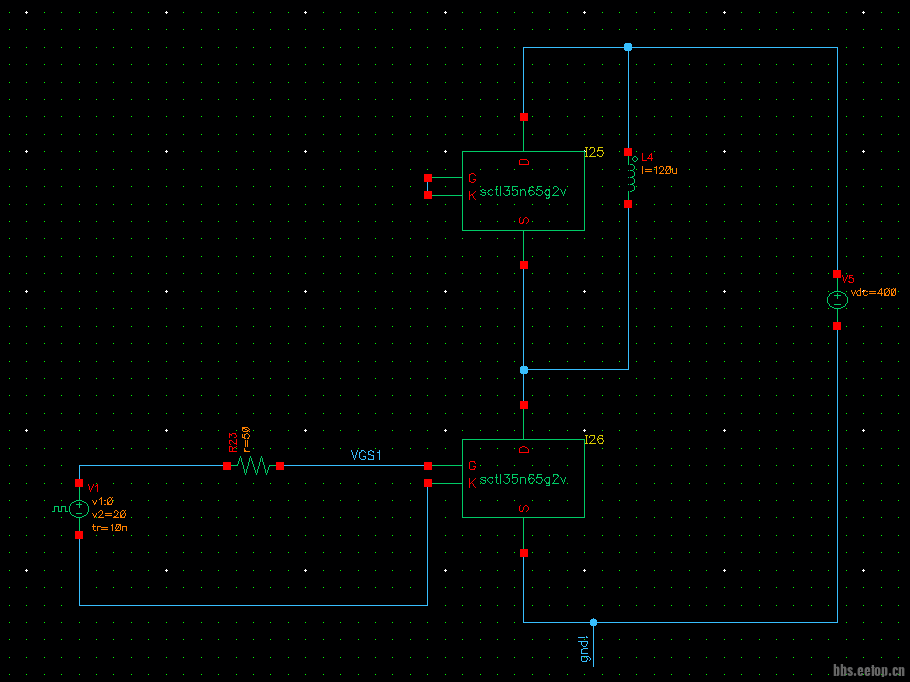Select the V5 DC voltage source symbol
The width and height of the screenshot is (910, 682).
click(837, 299)
